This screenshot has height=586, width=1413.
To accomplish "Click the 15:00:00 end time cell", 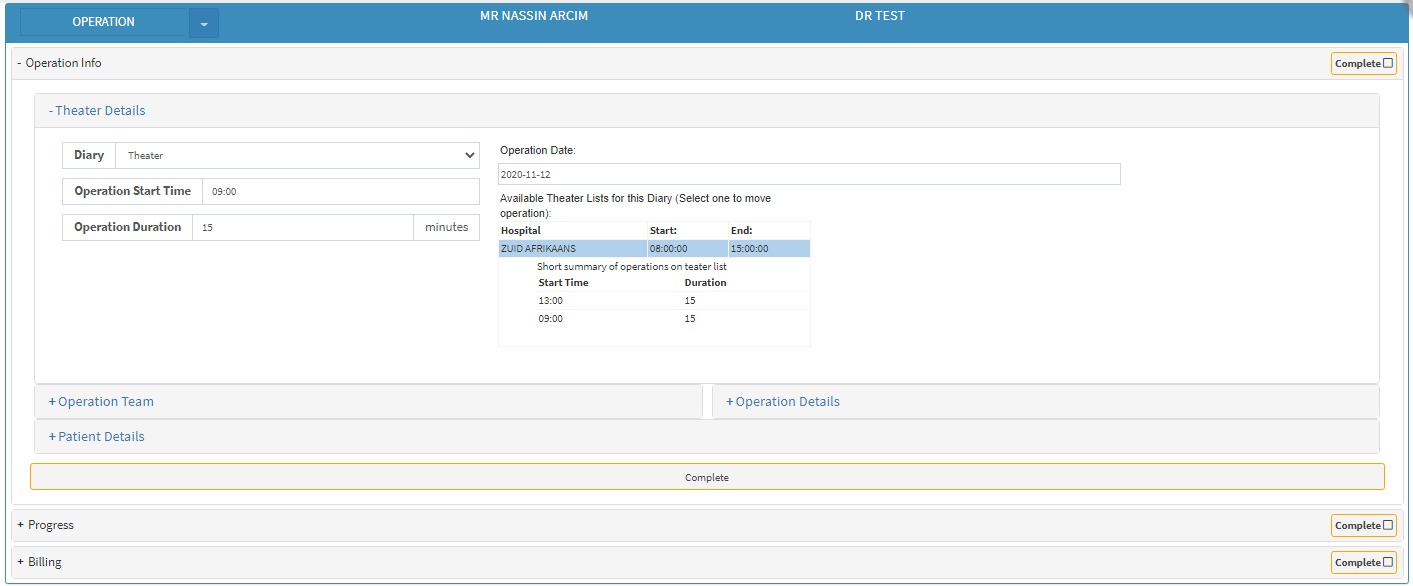I will tap(769, 249).
